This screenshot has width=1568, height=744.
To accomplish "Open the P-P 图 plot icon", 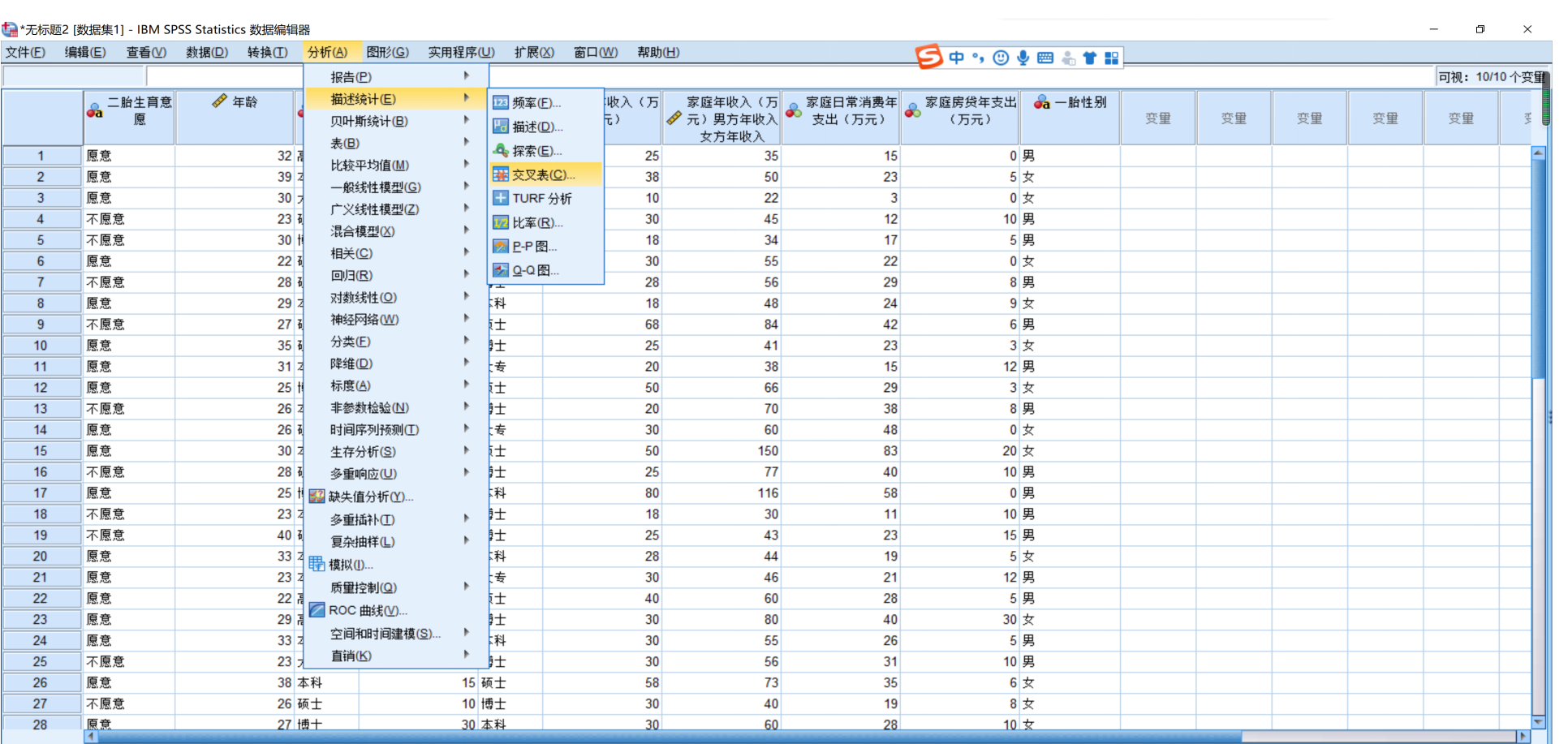I will click(501, 247).
